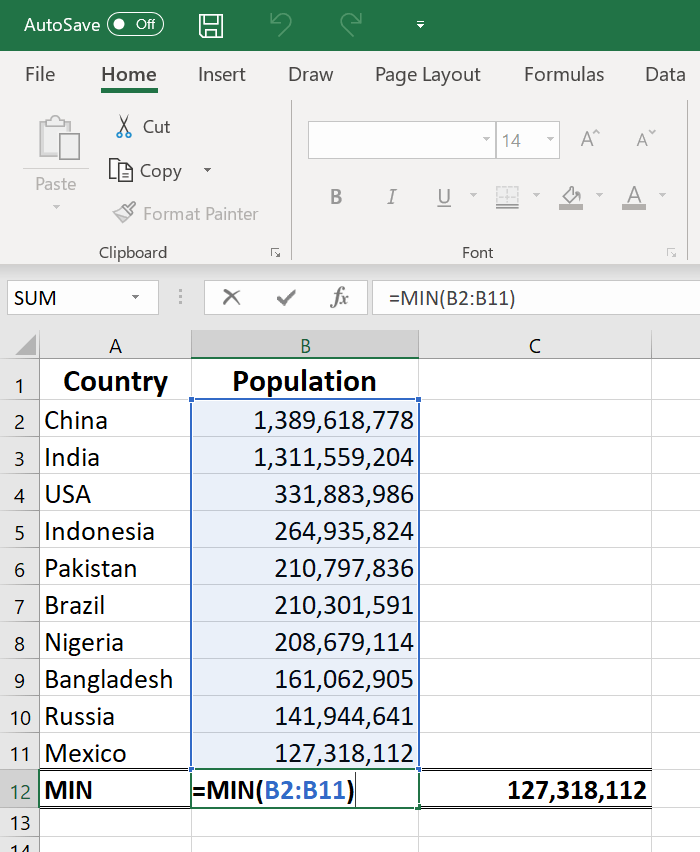Screen dimensions: 700x852
Task: Expand Paste options arrow
Action: (56, 207)
